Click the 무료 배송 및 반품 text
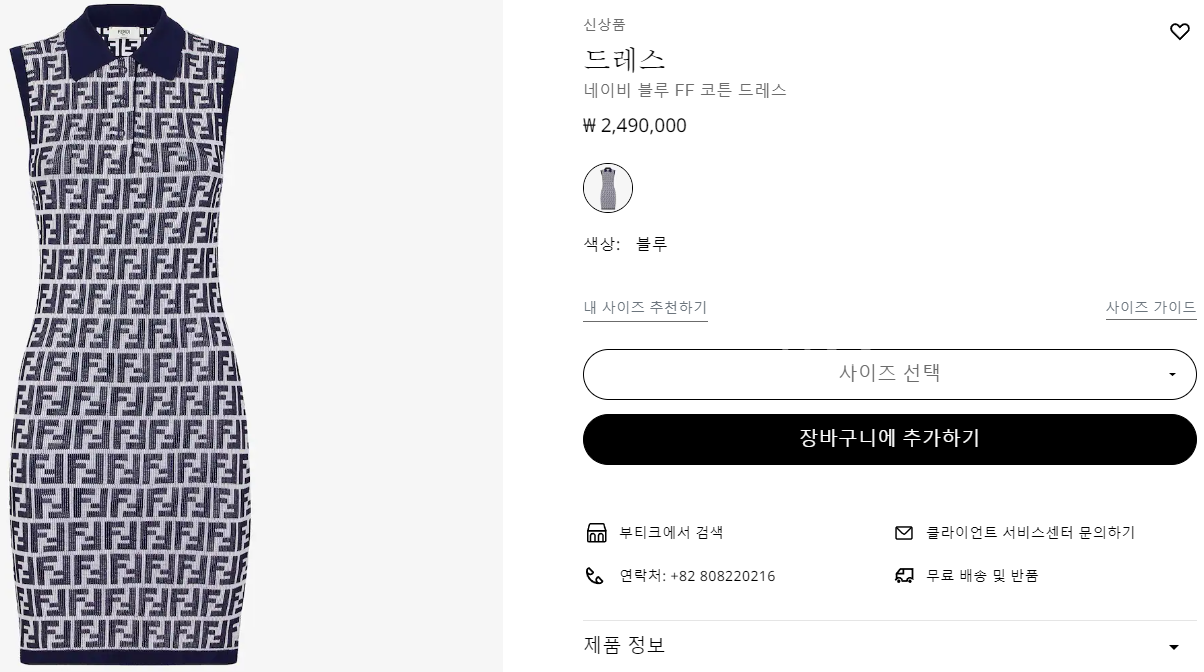Viewport: 1204px width, 672px height. click(982, 576)
